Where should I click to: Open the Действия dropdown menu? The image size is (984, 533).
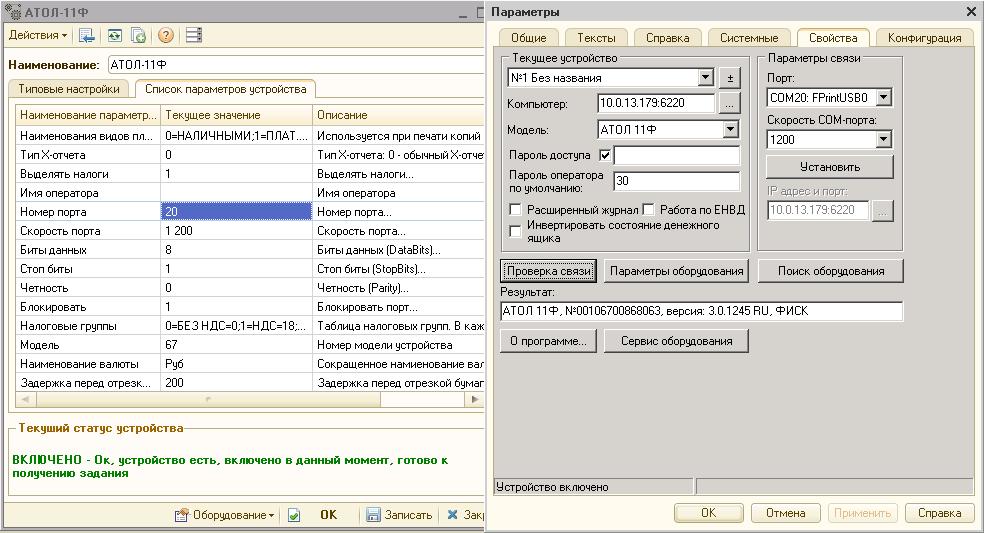pyautogui.click(x=38, y=36)
